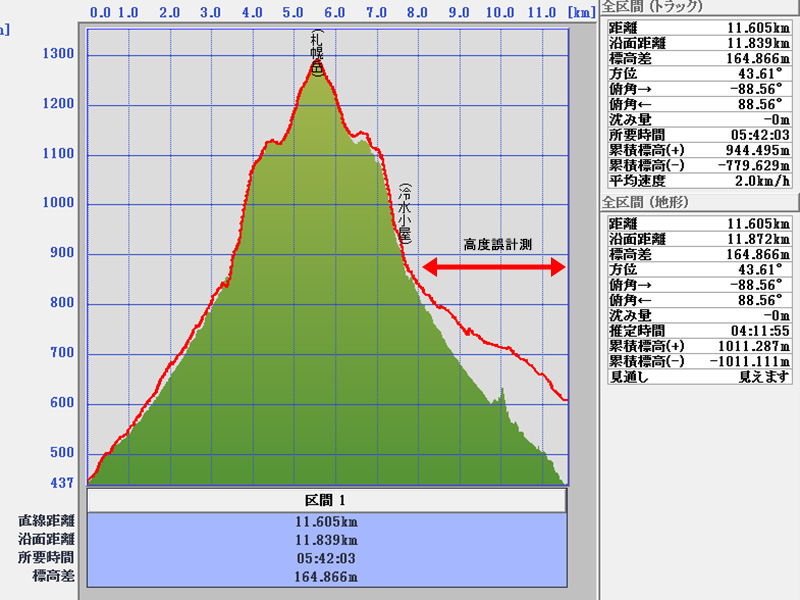Select the 沿面距離 11.872km terrain row

coord(698,239)
